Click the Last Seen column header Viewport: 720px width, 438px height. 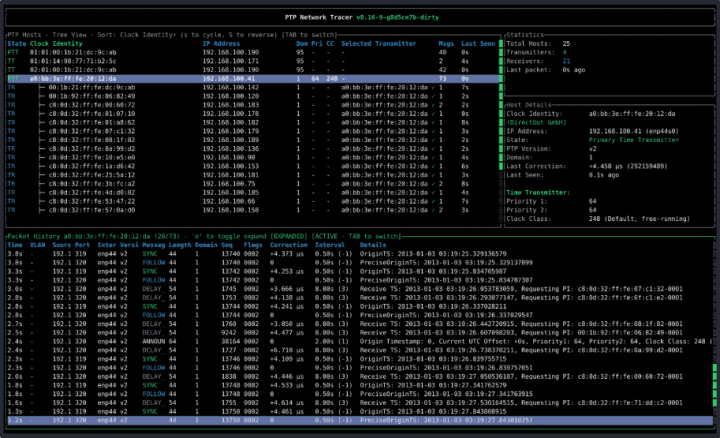(479, 43)
